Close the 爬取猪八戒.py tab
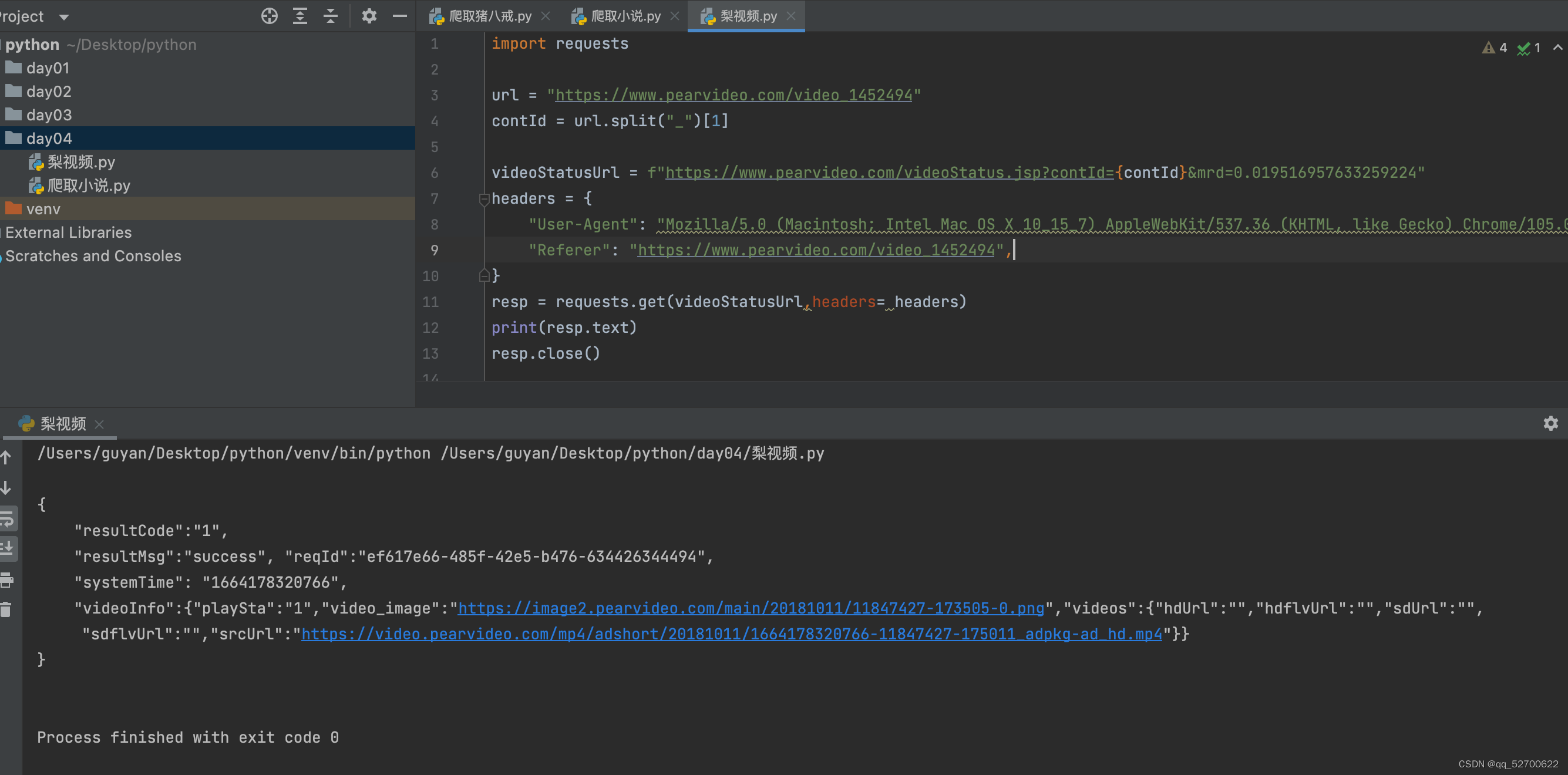This screenshot has height=775, width=1568. point(546,16)
